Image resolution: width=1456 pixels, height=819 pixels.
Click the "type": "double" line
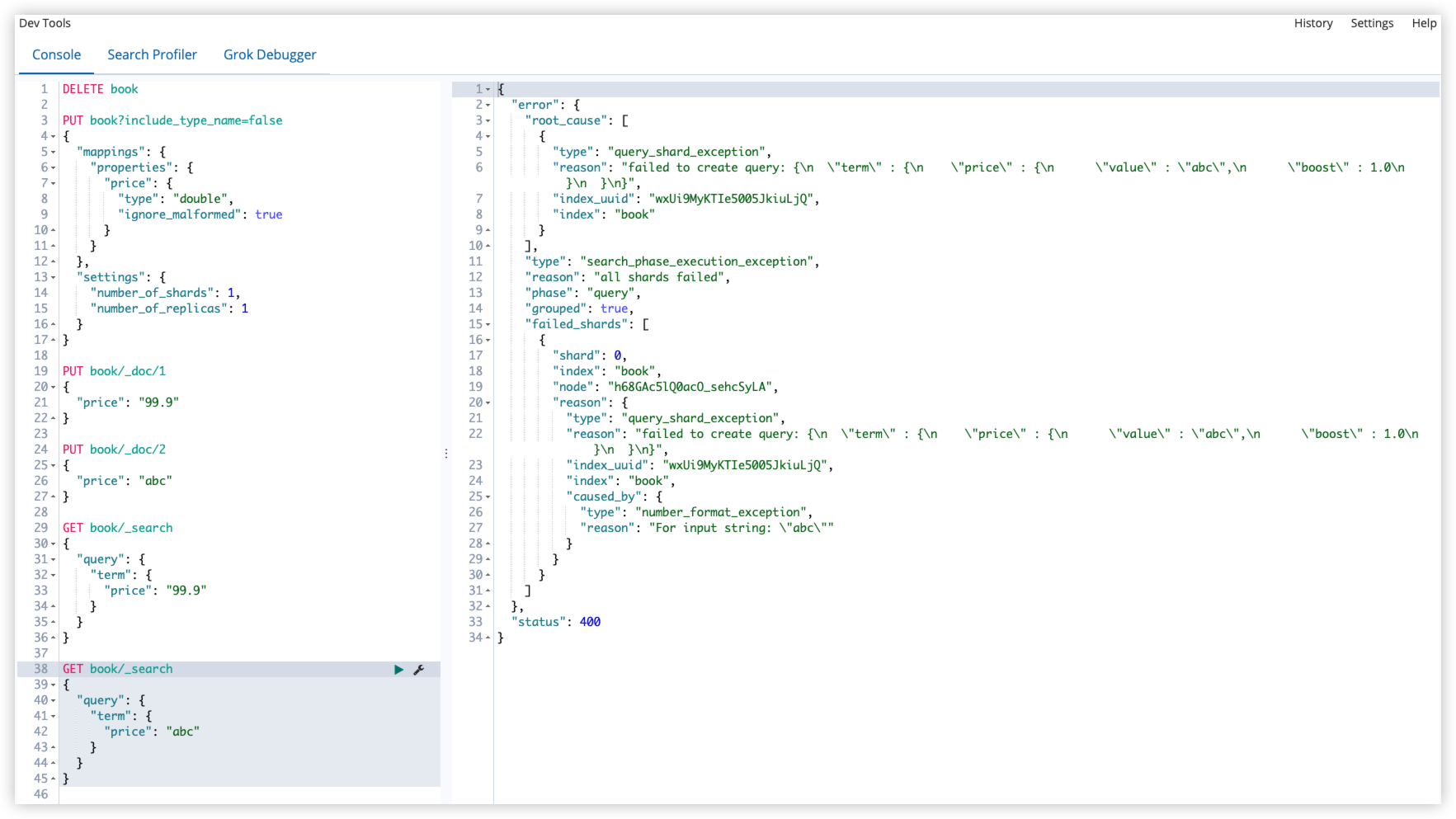(176, 199)
